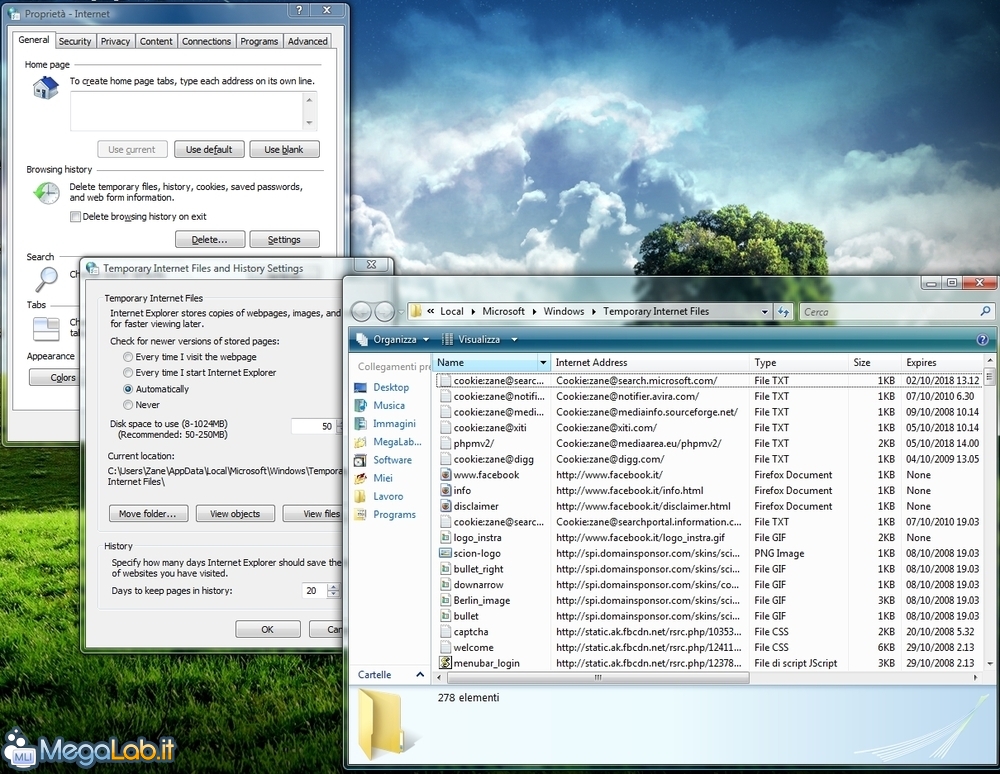Open the Name column dropdown arrow
1000x774 pixels.
pos(543,363)
